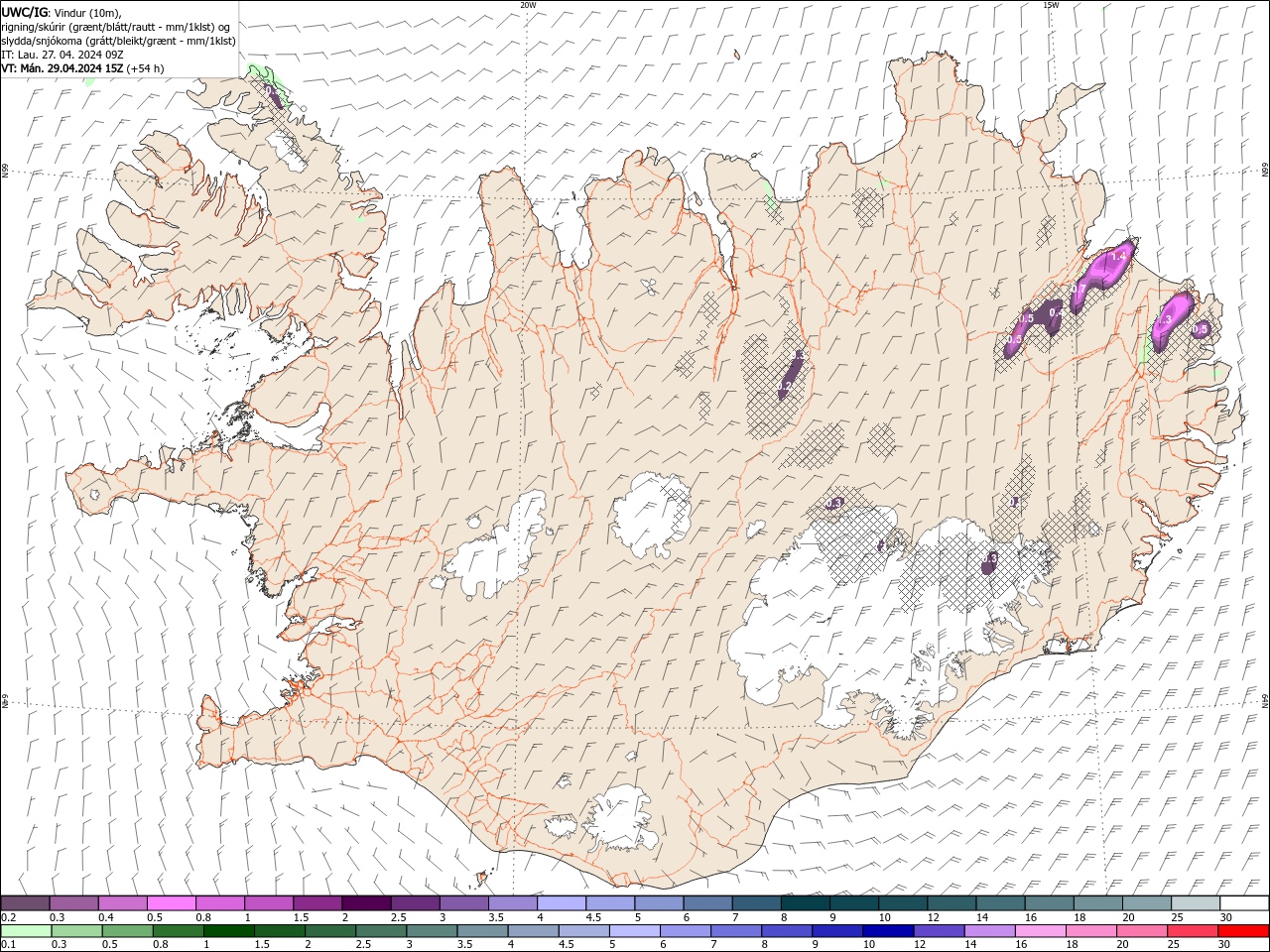1270x952 pixels.
Task: Click the 'VT: Mán. 29.04.2024 15Z (+54 h)' line
Action: pos(83,68)
